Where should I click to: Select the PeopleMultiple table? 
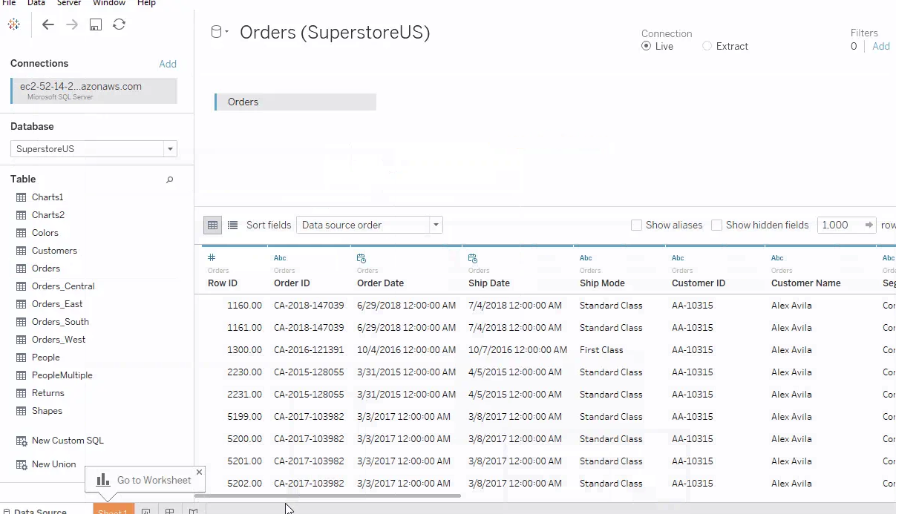[x=62, y=375]
